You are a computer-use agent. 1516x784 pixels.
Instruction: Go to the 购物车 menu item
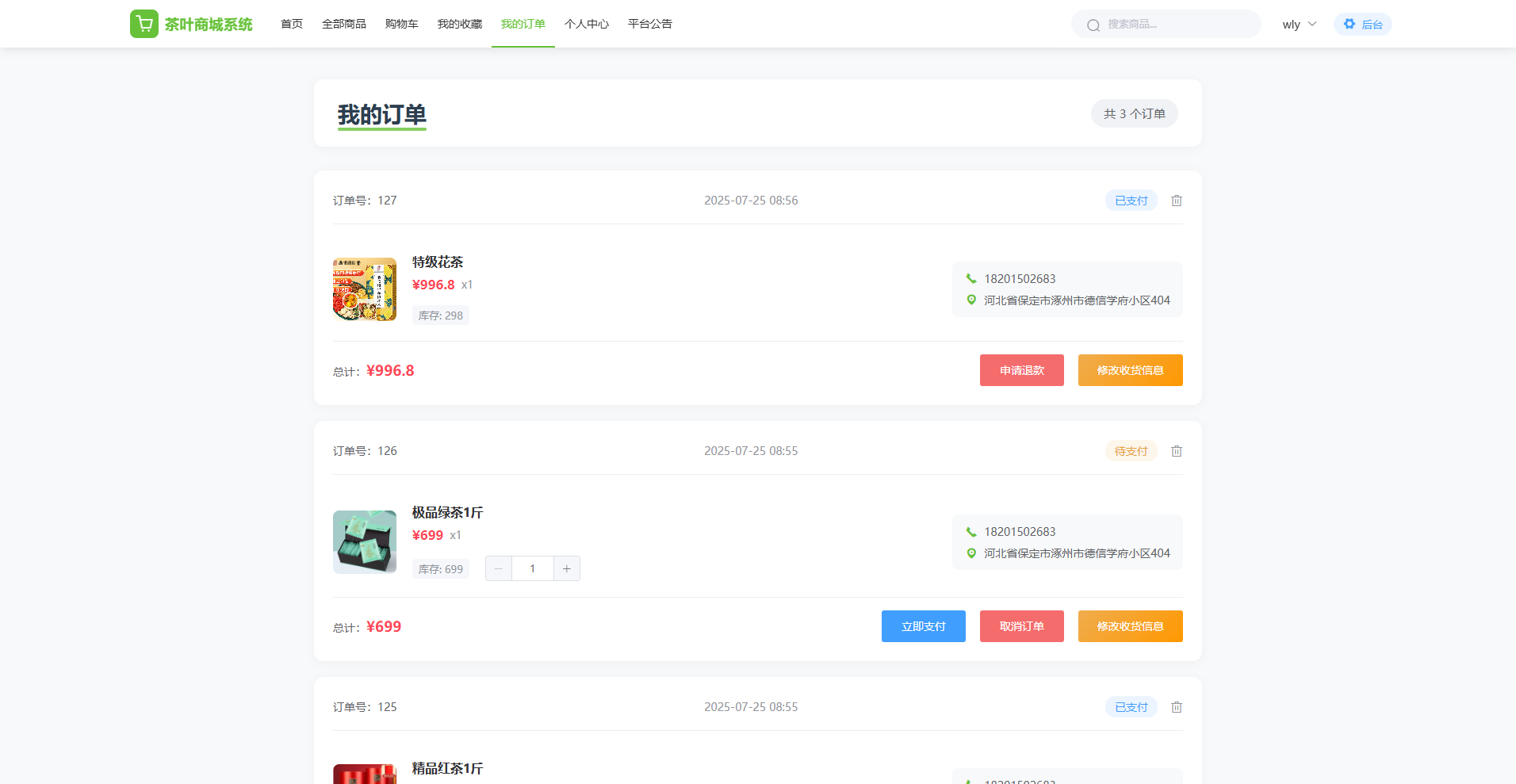click(401, 24)
